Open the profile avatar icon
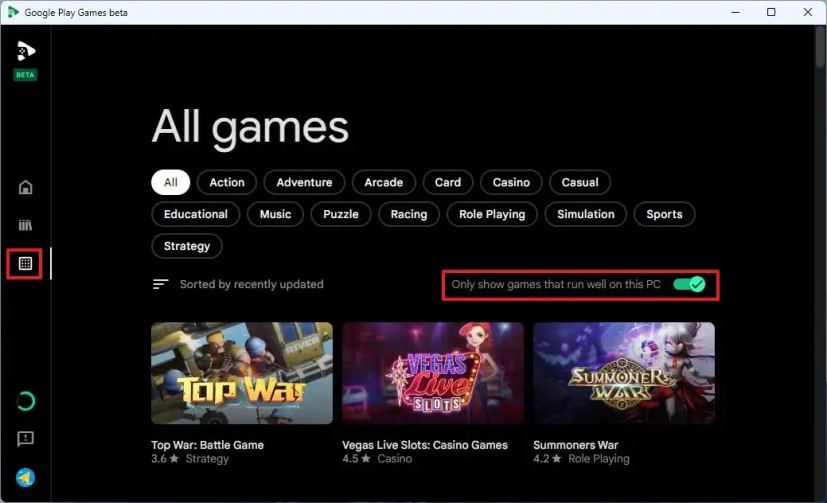Image resolution: width=827 pixels, height=503 pixels. pyautogui.click(x=25, y=478)
